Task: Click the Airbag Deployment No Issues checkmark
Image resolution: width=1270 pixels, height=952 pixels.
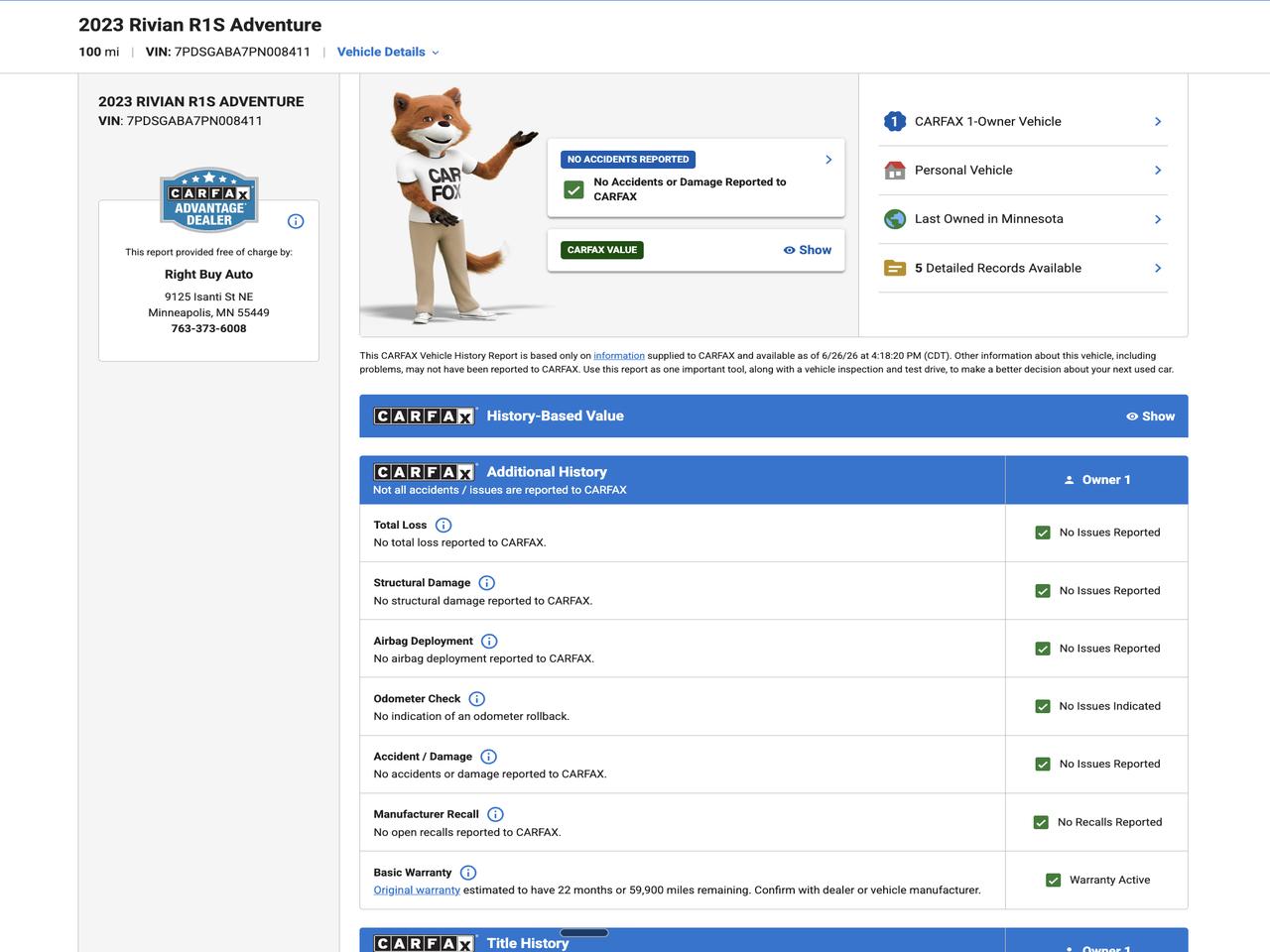Action: point(1043,649)
